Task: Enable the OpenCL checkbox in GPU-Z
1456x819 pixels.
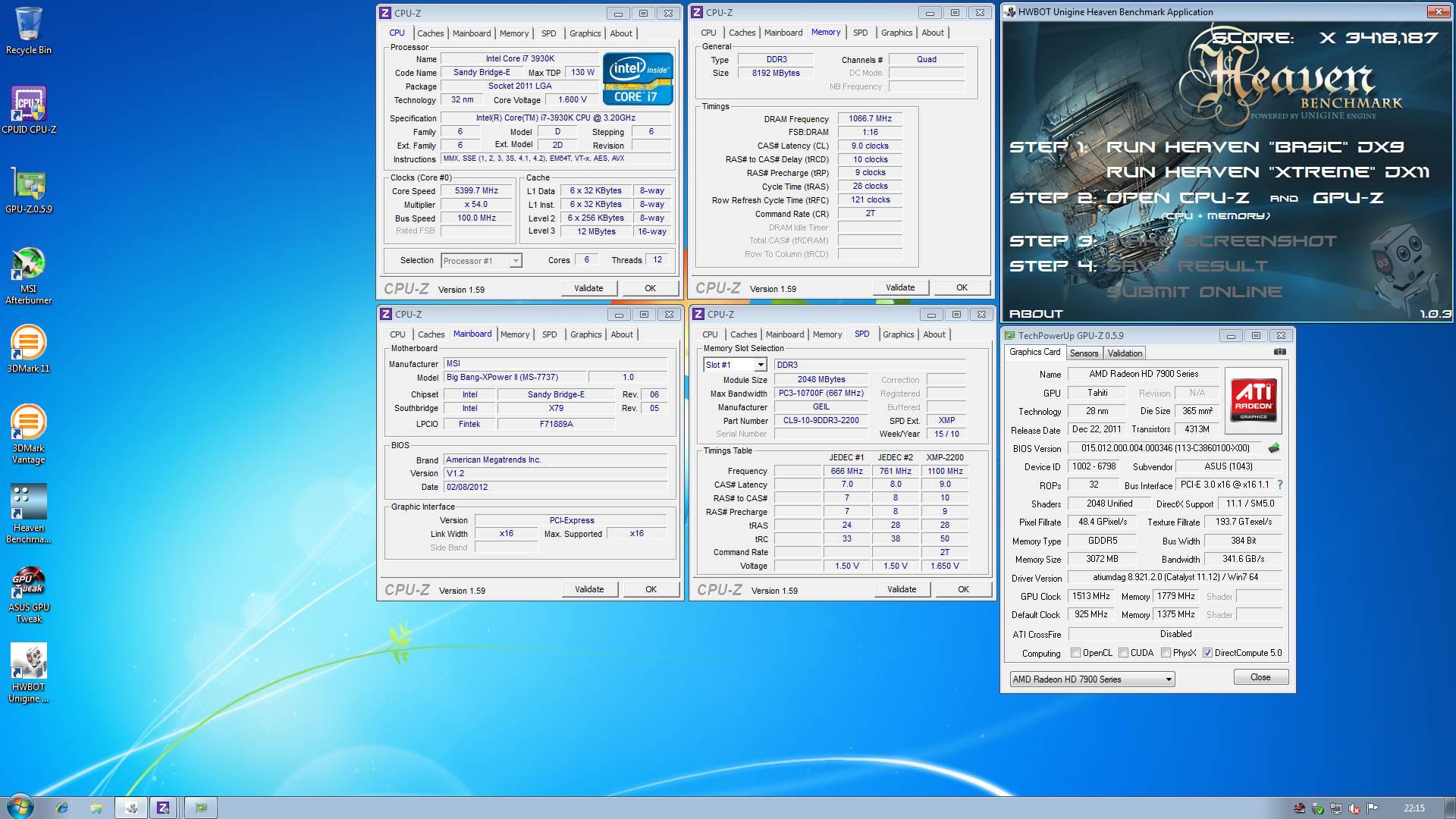Action: tap(1075, 652)
